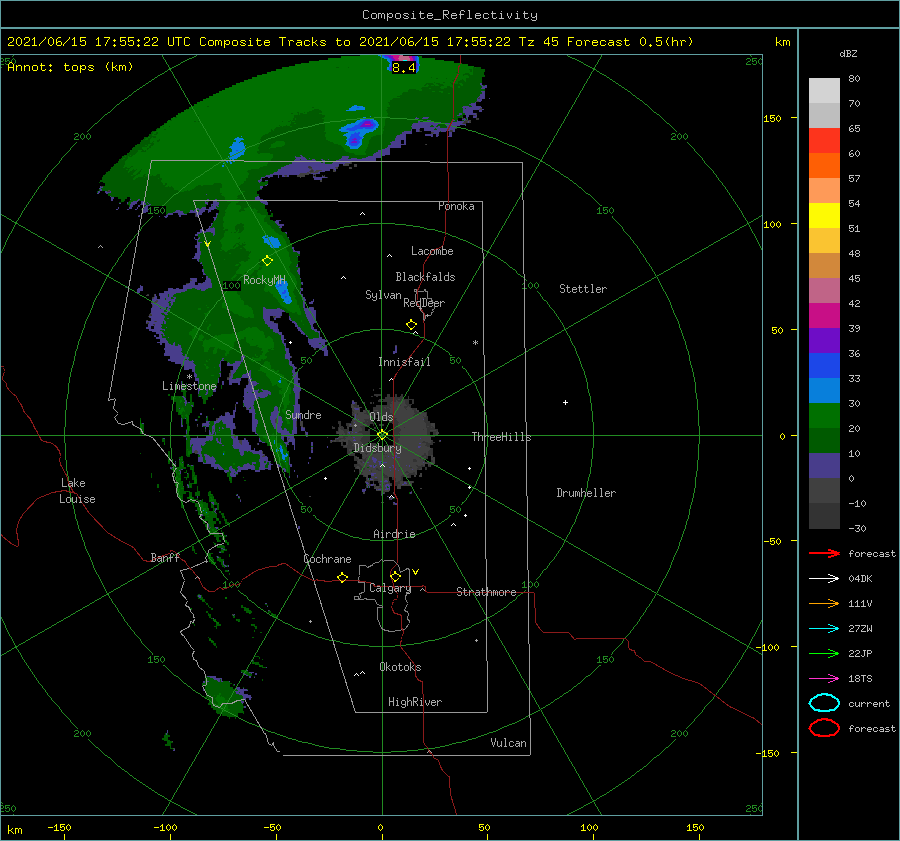Viewport: 900px width, 841px height.
Task: Click the Sundre city label
Action: pos(303,414)
